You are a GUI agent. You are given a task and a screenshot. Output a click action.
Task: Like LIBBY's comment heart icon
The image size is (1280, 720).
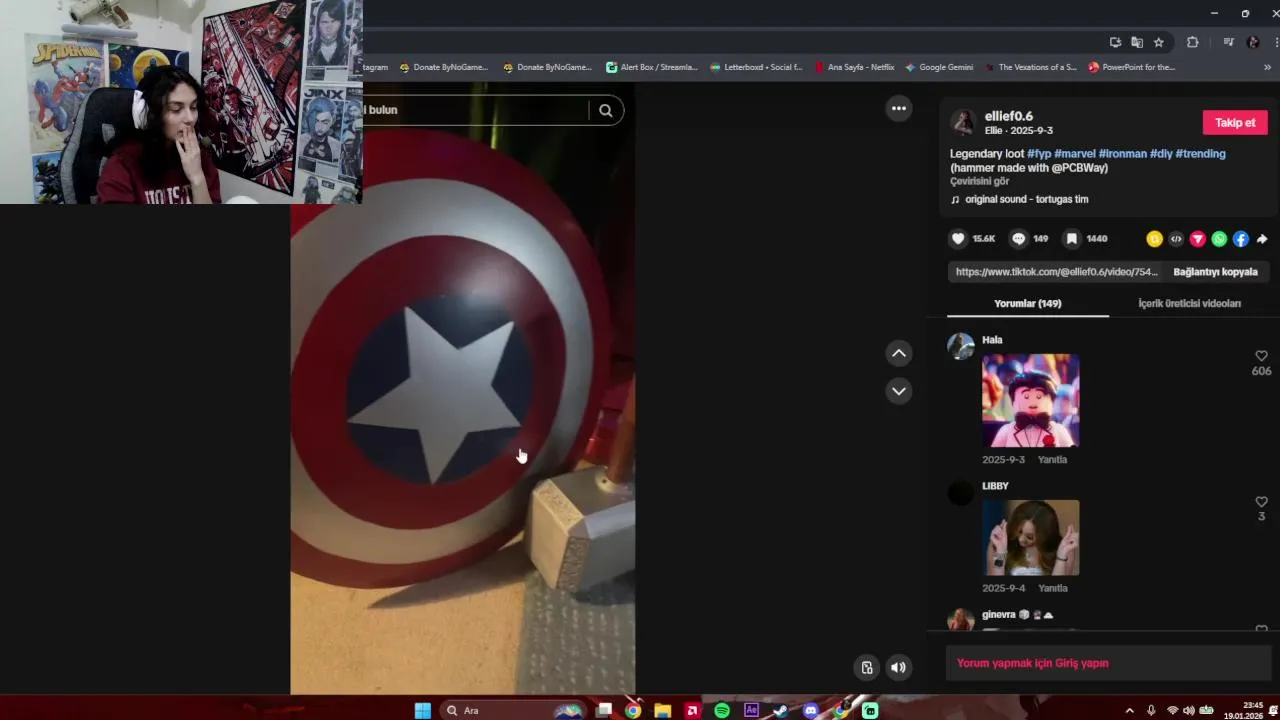coord(1261,502)
